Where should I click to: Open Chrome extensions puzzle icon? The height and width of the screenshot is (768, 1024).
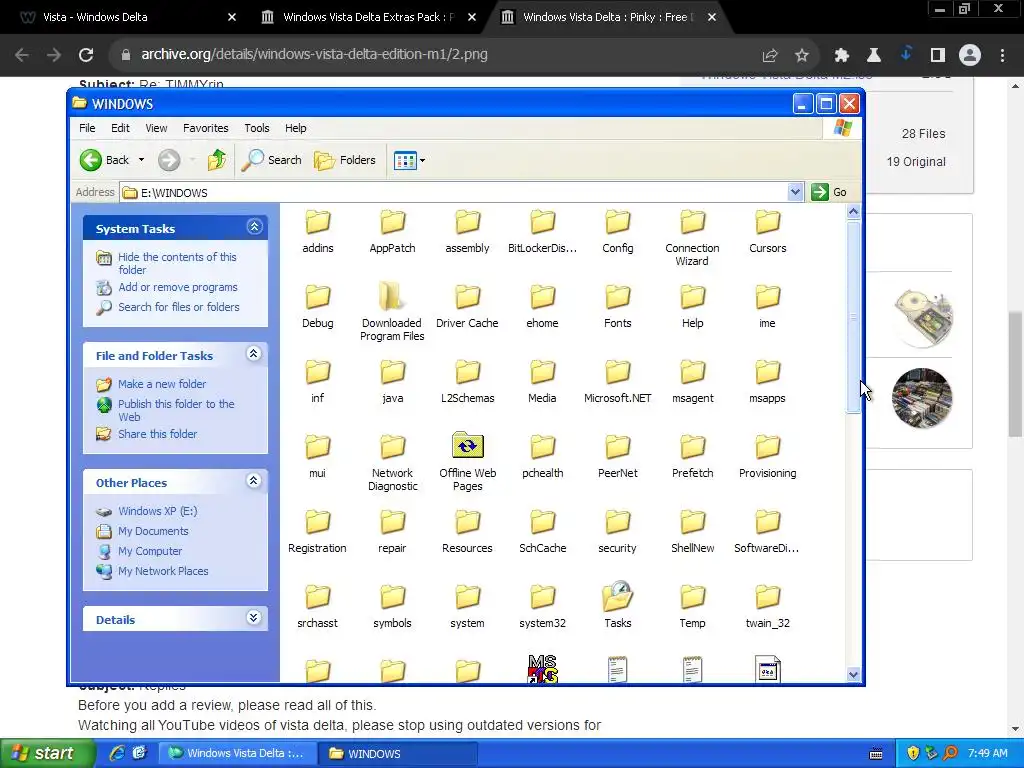pyautogui.click(x=841, y=55)
